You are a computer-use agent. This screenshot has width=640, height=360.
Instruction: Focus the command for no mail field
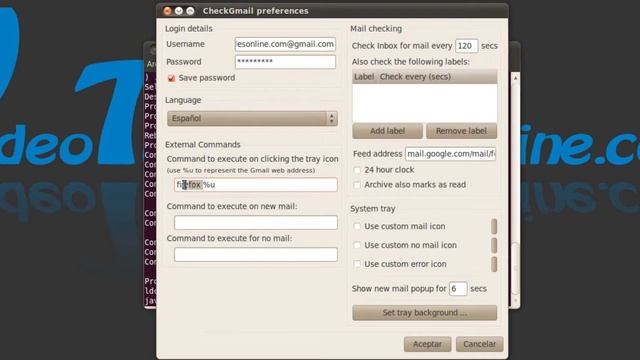256,254
